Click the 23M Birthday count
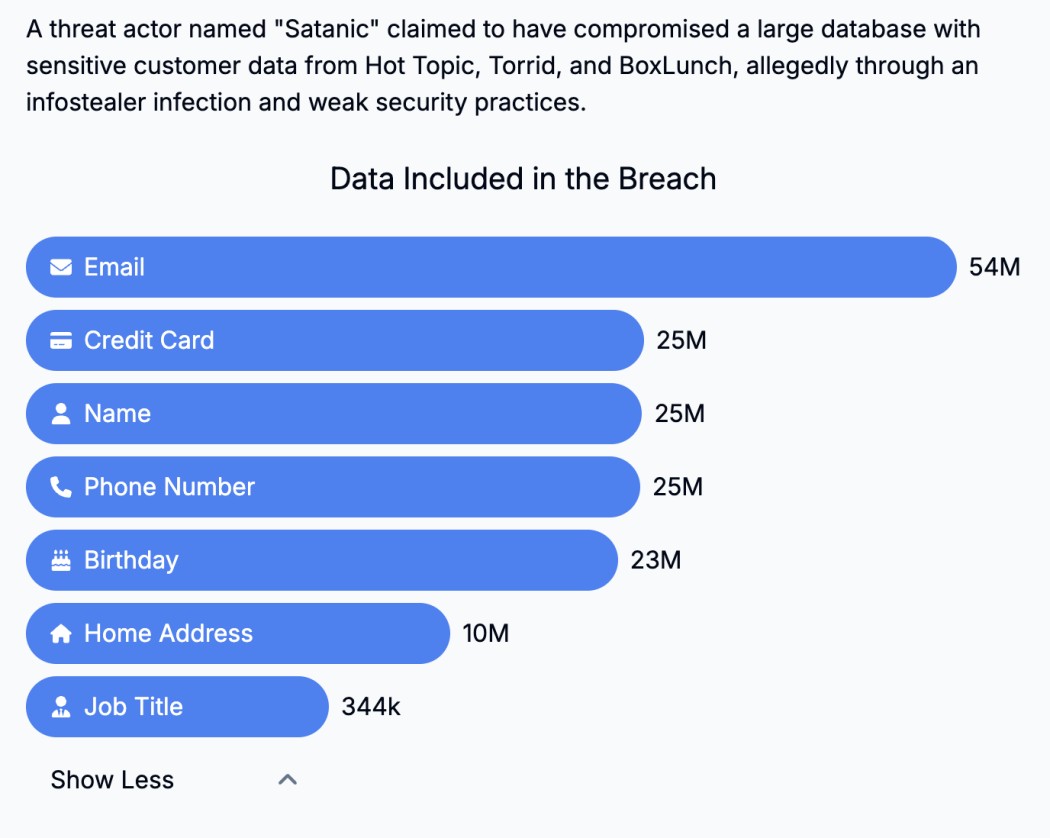 tap(655, 560)
